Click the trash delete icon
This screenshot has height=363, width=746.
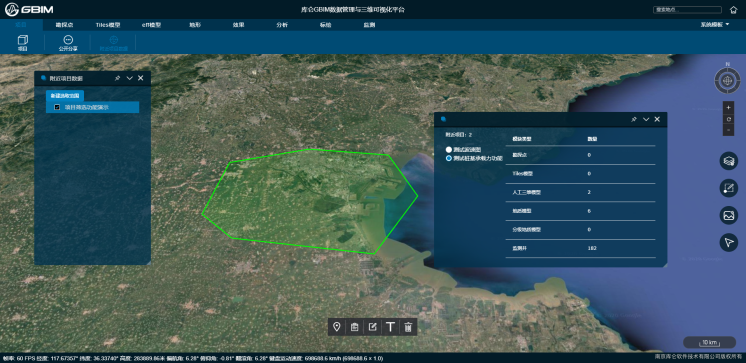(x=408, y=327)
